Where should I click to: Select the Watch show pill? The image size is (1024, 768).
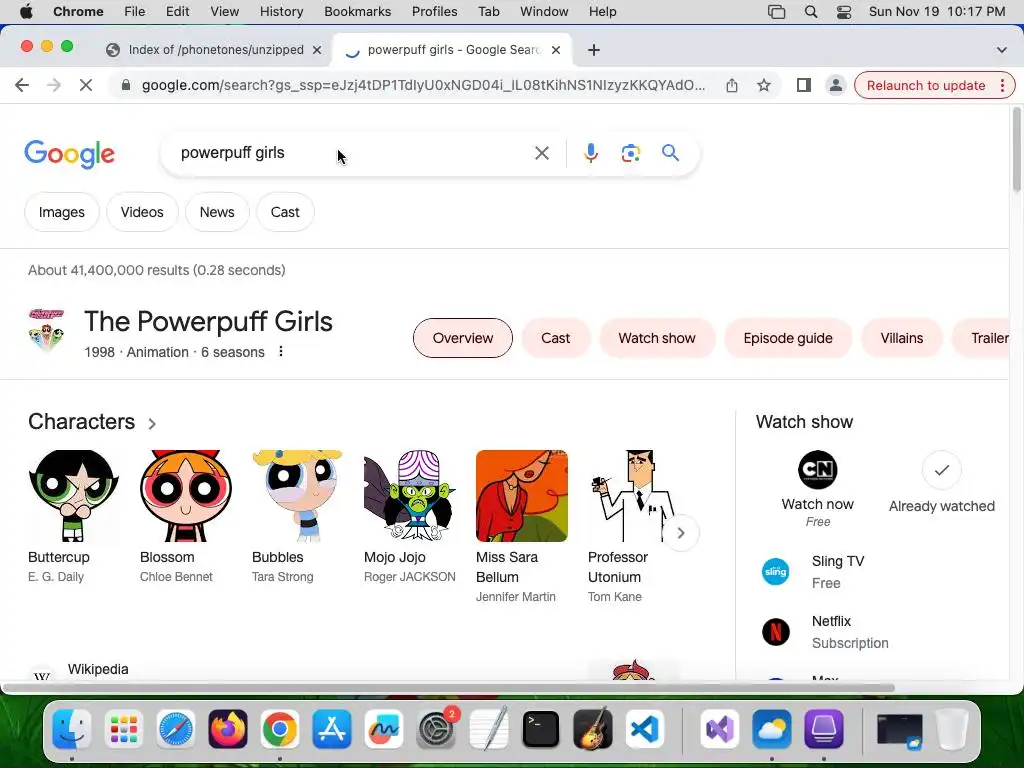(x=657, y=338)
